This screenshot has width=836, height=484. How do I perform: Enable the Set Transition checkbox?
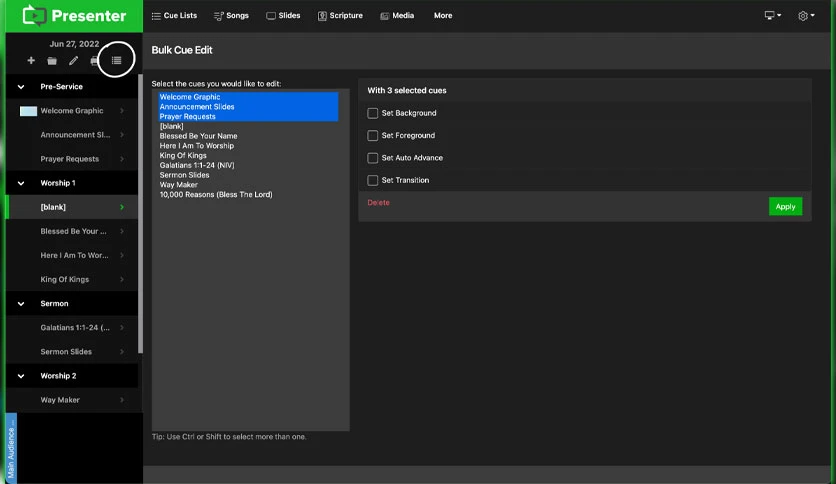coord(373,180)
